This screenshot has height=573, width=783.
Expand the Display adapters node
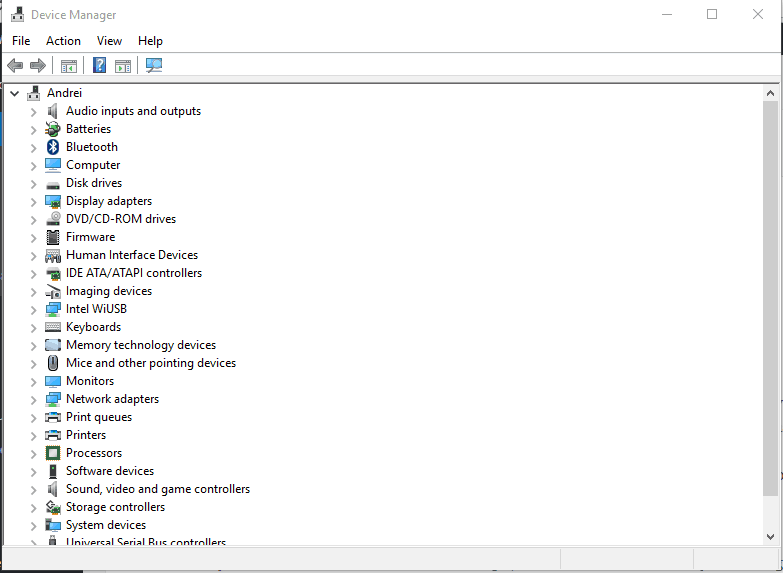[33, 201]
